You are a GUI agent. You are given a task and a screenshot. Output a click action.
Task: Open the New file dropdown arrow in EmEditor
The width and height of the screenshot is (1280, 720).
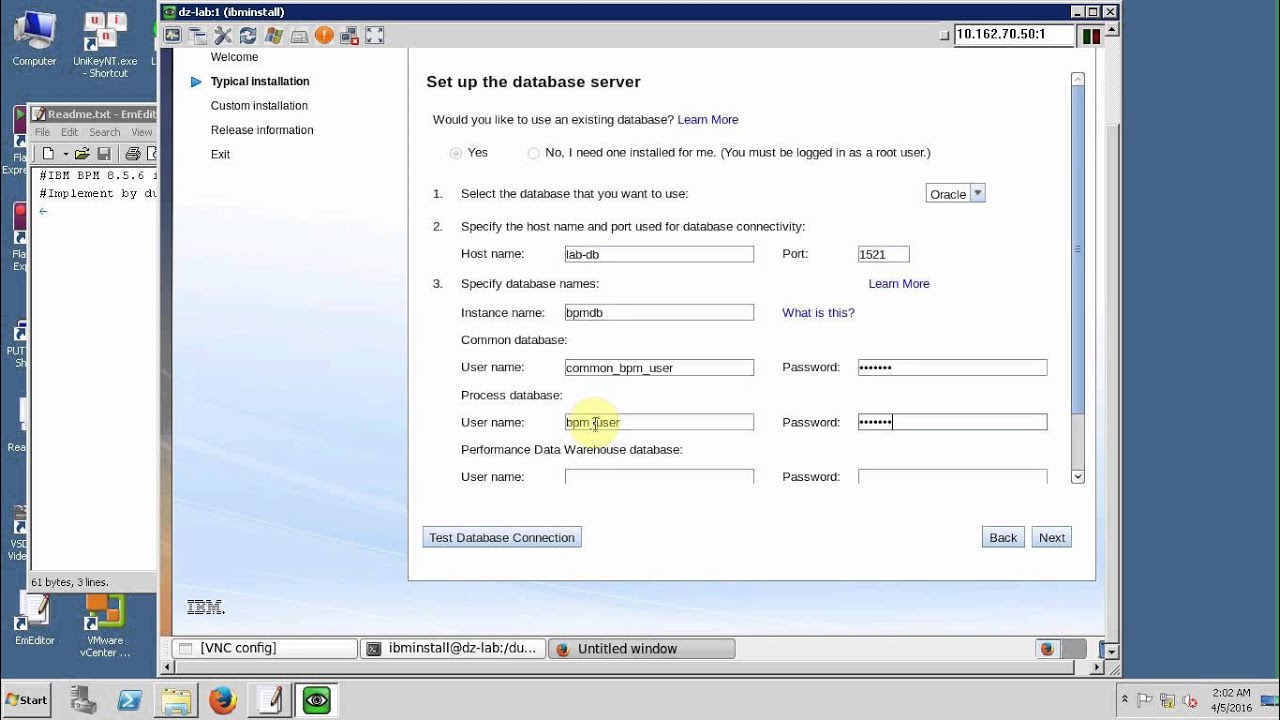(65, 154)
